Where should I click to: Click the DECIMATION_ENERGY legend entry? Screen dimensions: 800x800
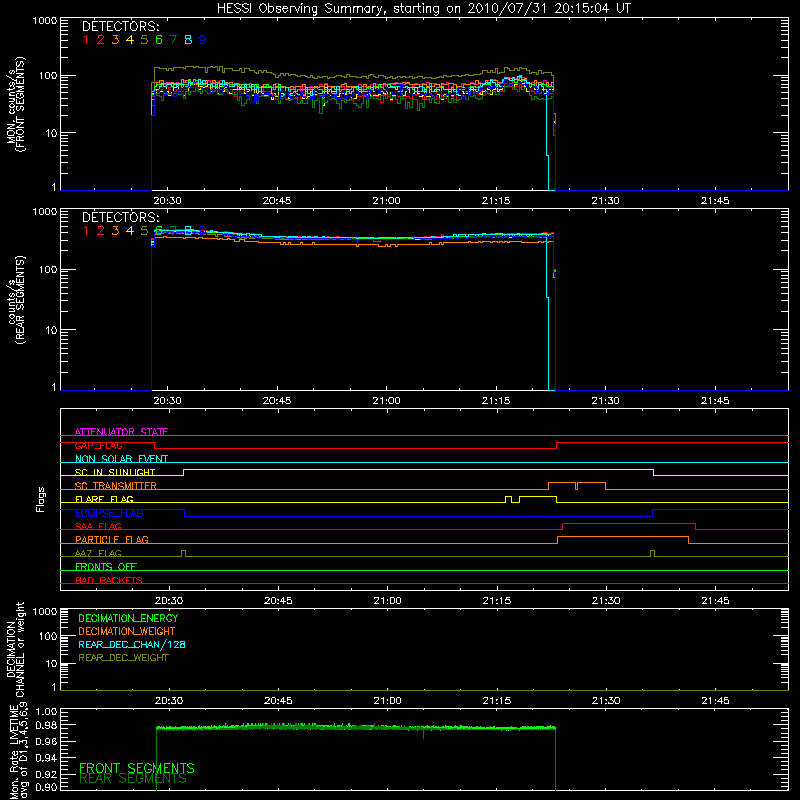coord(128,618)
